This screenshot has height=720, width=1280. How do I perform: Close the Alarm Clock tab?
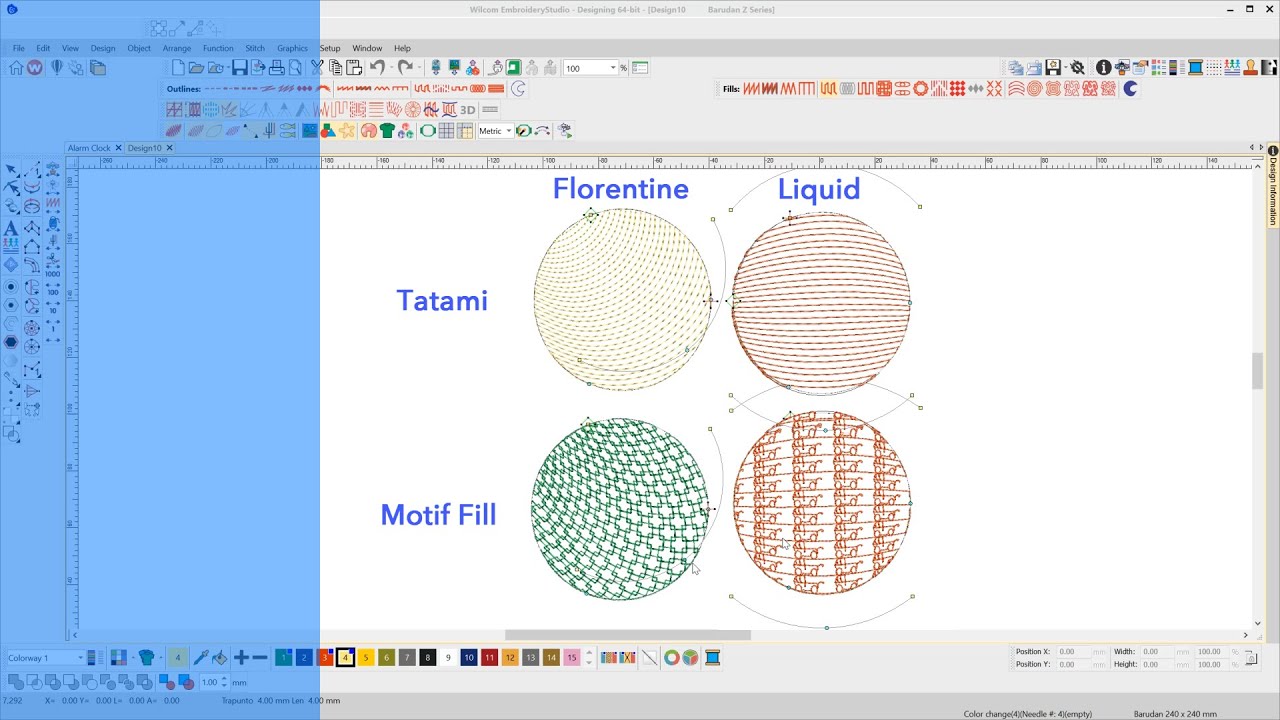(118, 148)
